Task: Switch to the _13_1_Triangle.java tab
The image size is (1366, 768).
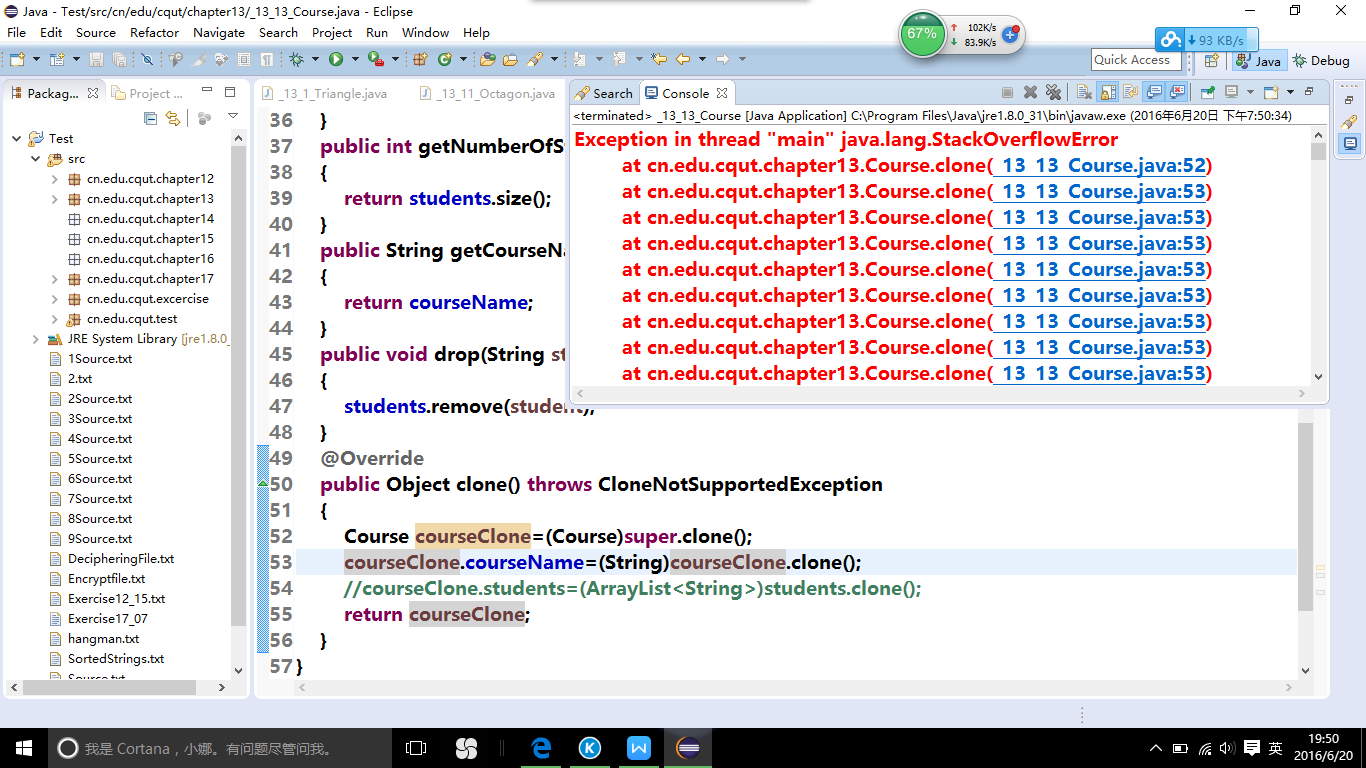Action: (x=323, y=94)
